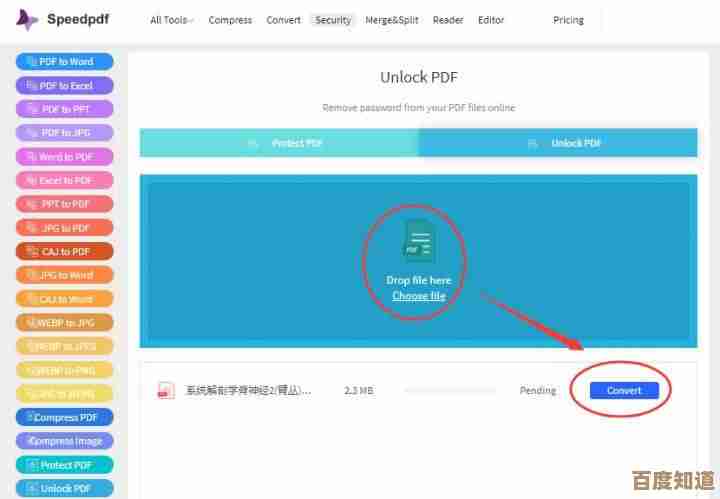This screenshot has height=499, width=720.
Task: Select PDF to PPT in sidebar
Action: (65, 109)
